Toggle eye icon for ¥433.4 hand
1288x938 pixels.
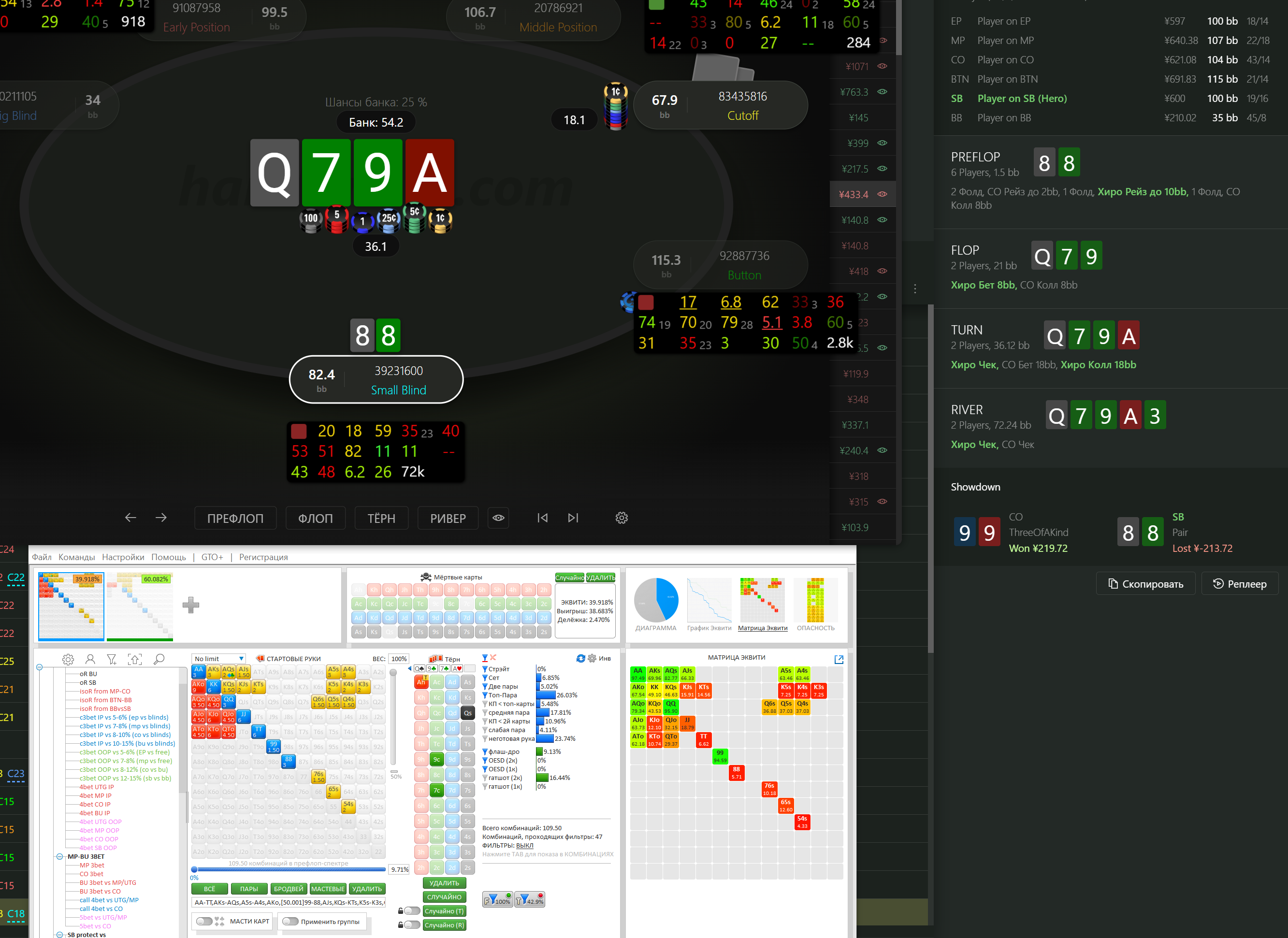(882, 194)
